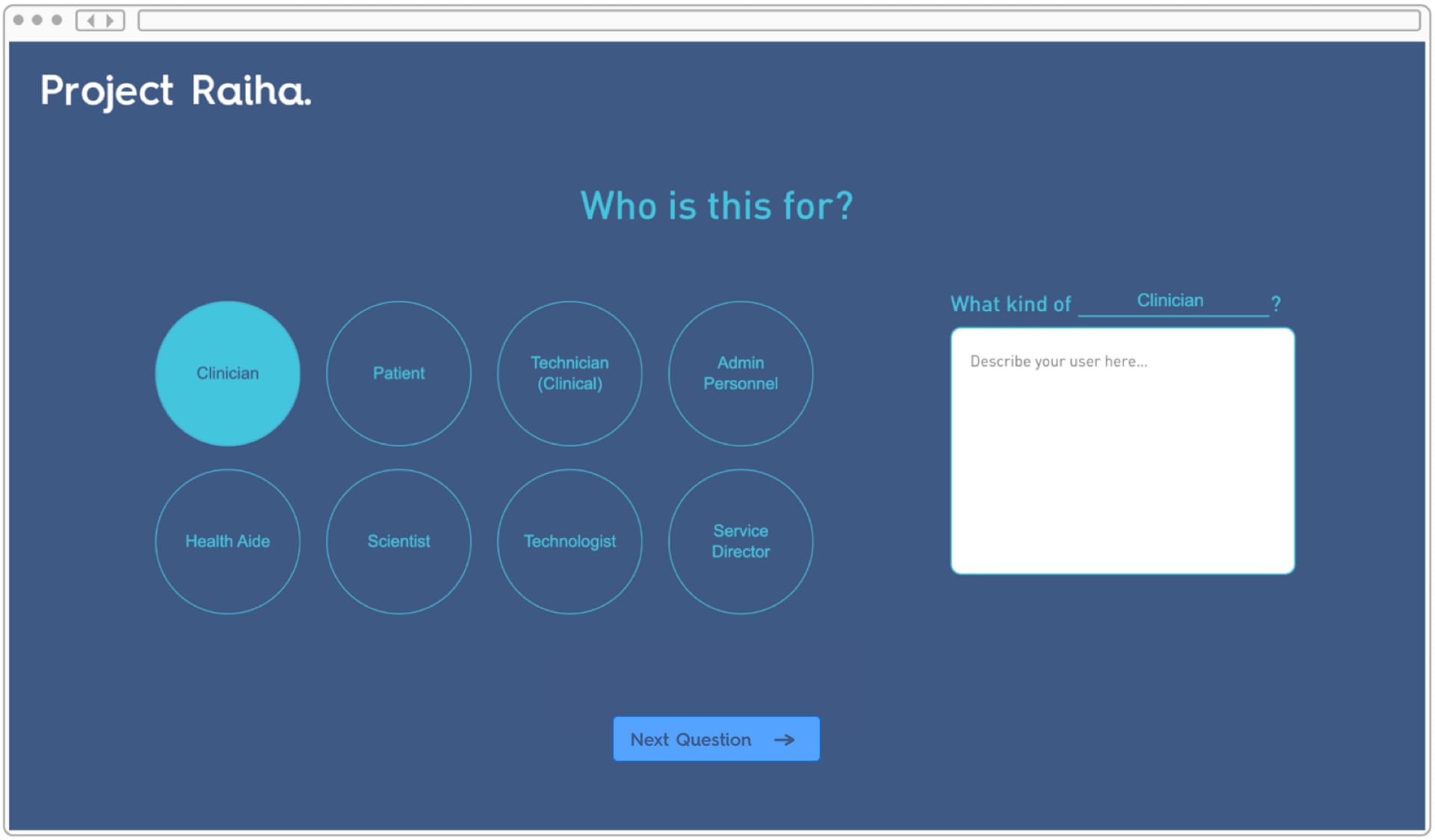Click the browser address bar

point(780,19)
